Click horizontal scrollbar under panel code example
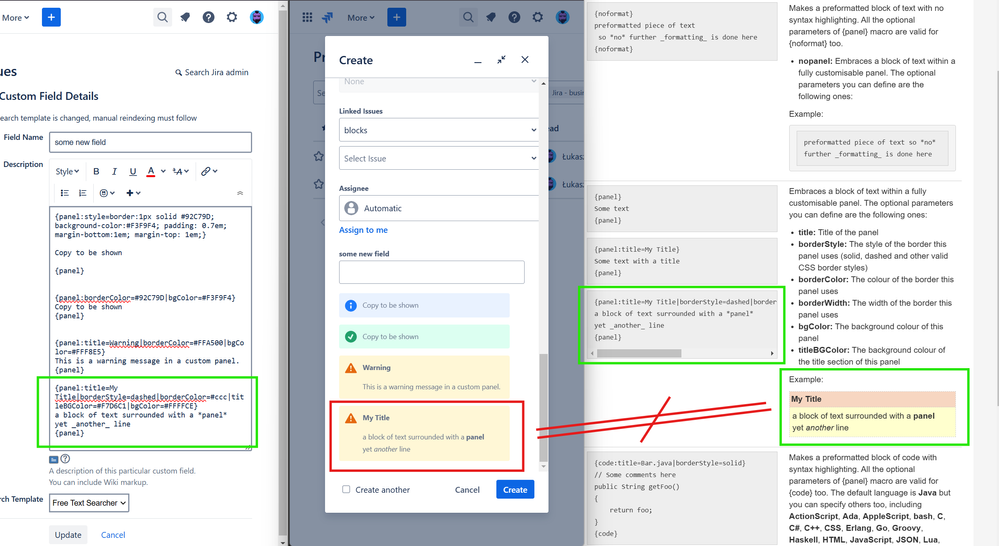 coord(639,353)
